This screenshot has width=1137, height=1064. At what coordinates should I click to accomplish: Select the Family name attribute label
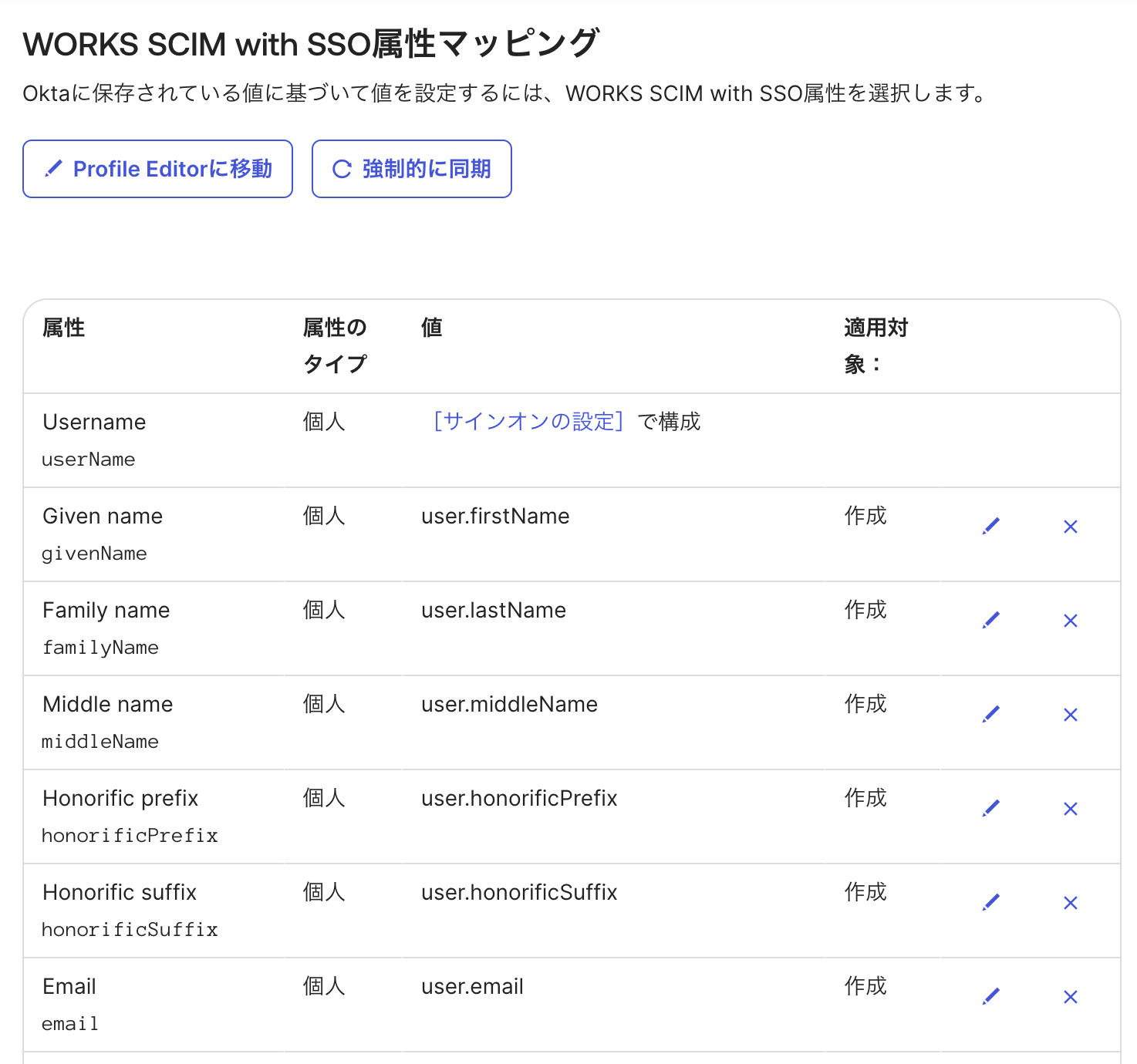(x=106, y=610)
